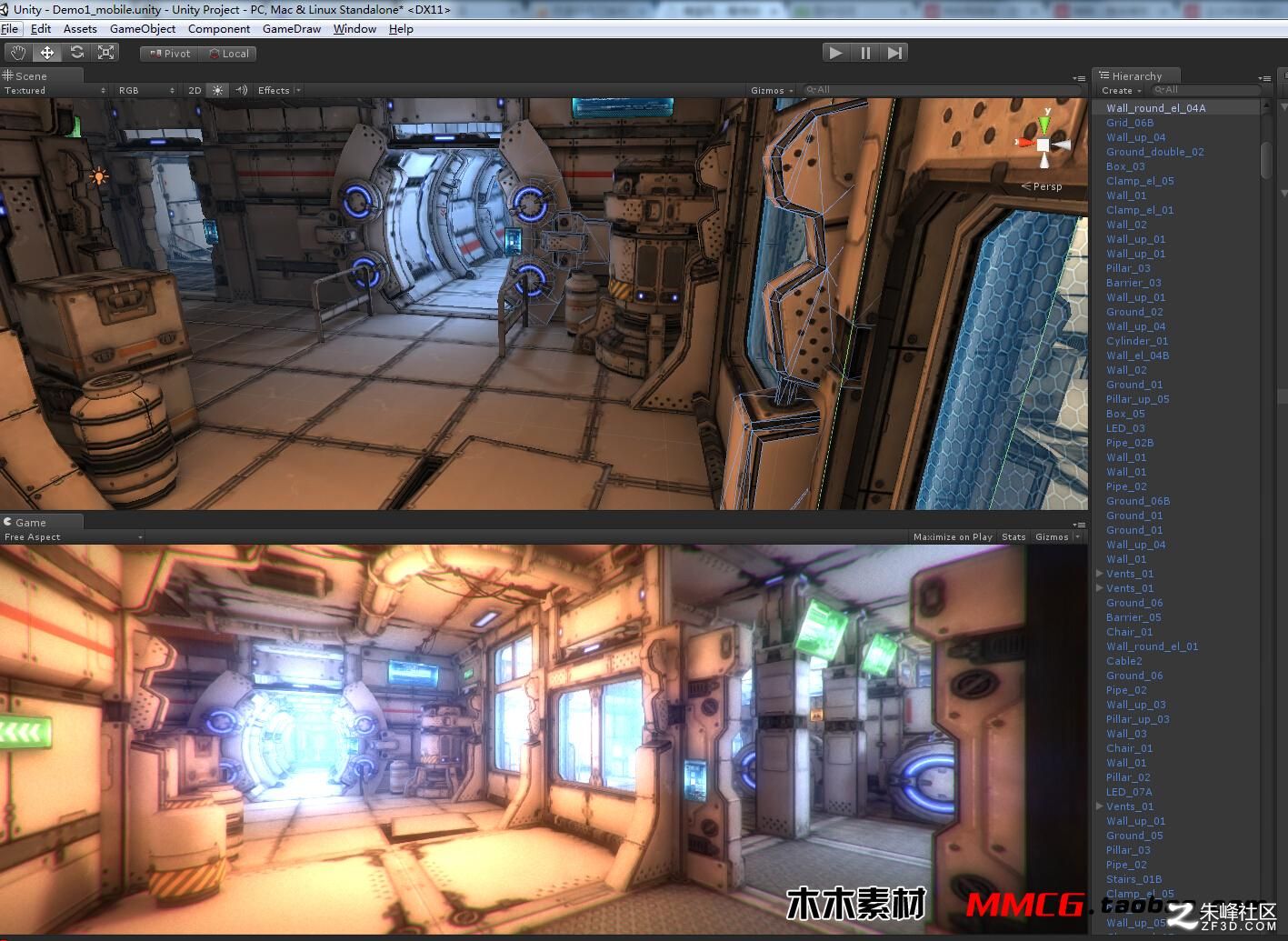The image size is (1288, 941).
Task: Open the Window menu
Action: tap(354, 29)
